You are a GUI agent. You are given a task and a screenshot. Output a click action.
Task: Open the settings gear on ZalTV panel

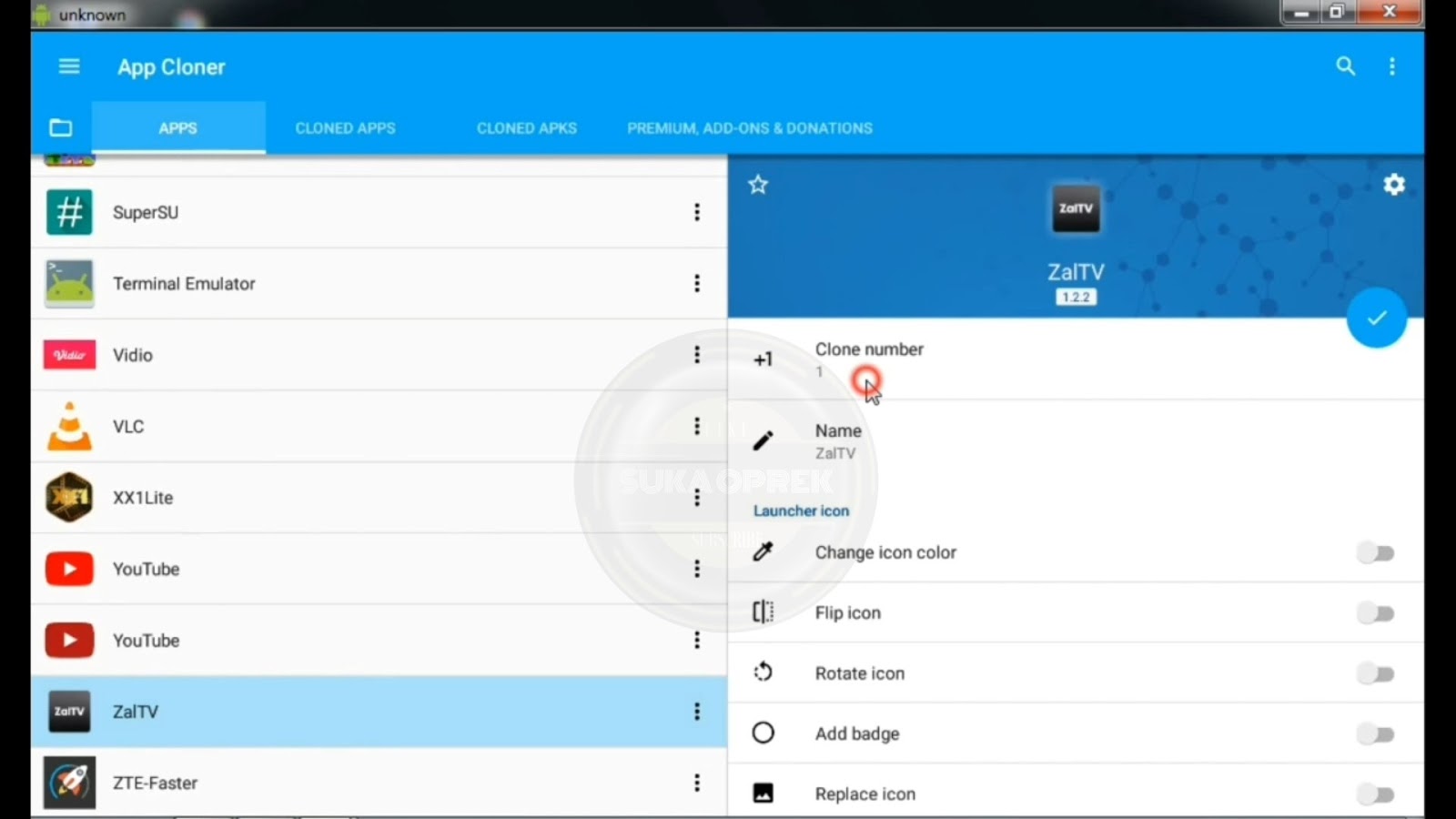coord(1394,184)
